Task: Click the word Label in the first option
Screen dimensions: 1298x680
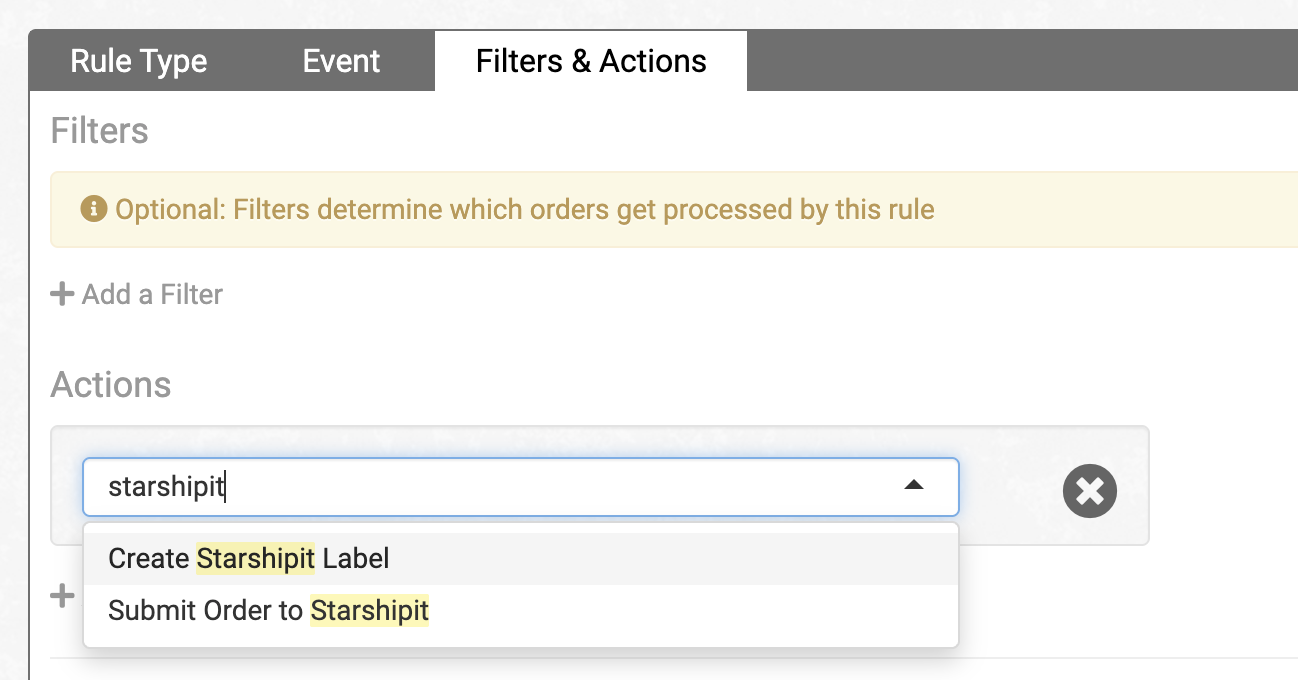Action: (x=356, y=558)
